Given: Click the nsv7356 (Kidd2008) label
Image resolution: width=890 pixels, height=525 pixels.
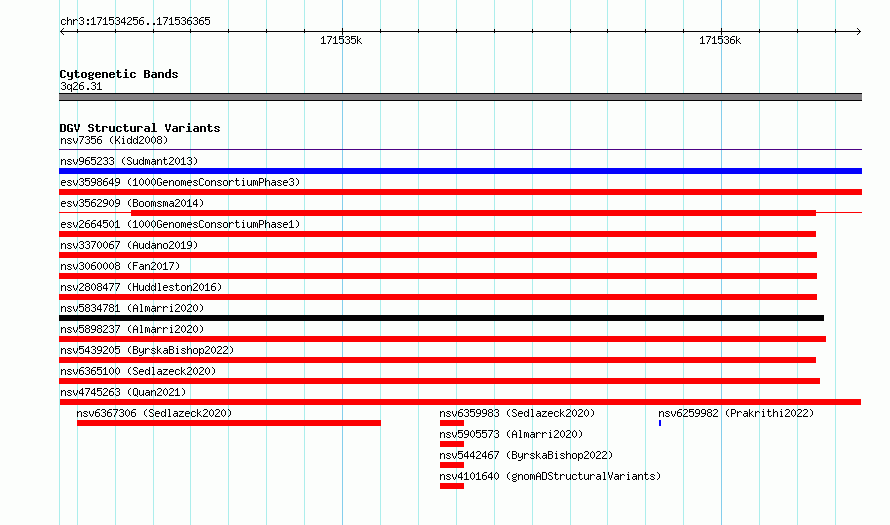Looking at the screenshot, I should point(114,140).
